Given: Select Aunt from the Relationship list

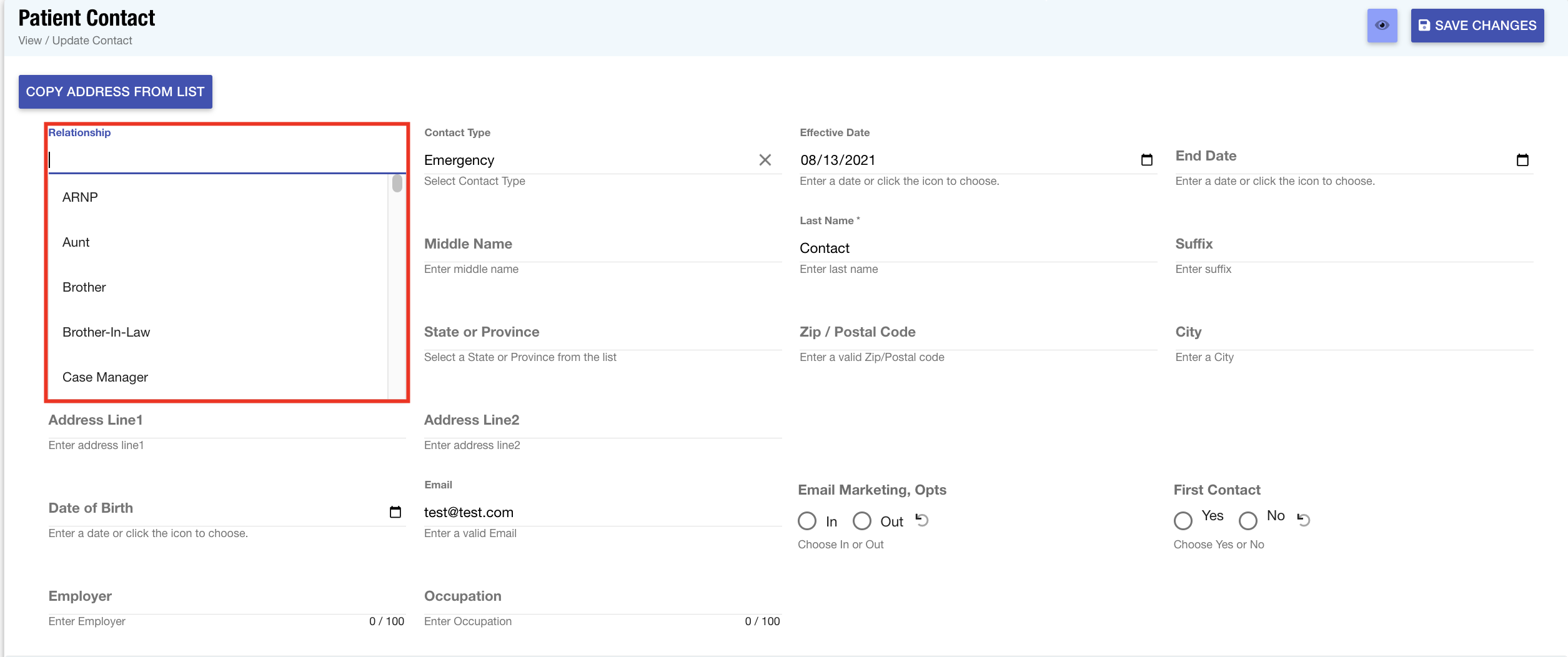Looking at the screenshot, I should click(x=76, y=242).
